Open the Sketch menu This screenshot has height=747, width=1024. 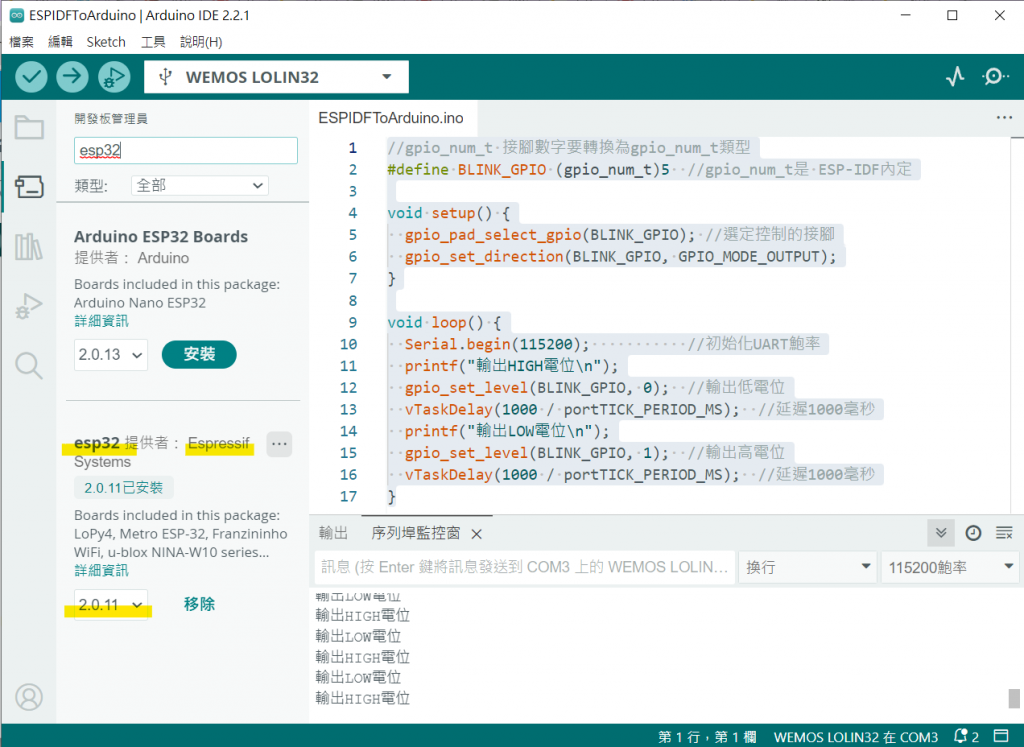click(x=106, y=42)
